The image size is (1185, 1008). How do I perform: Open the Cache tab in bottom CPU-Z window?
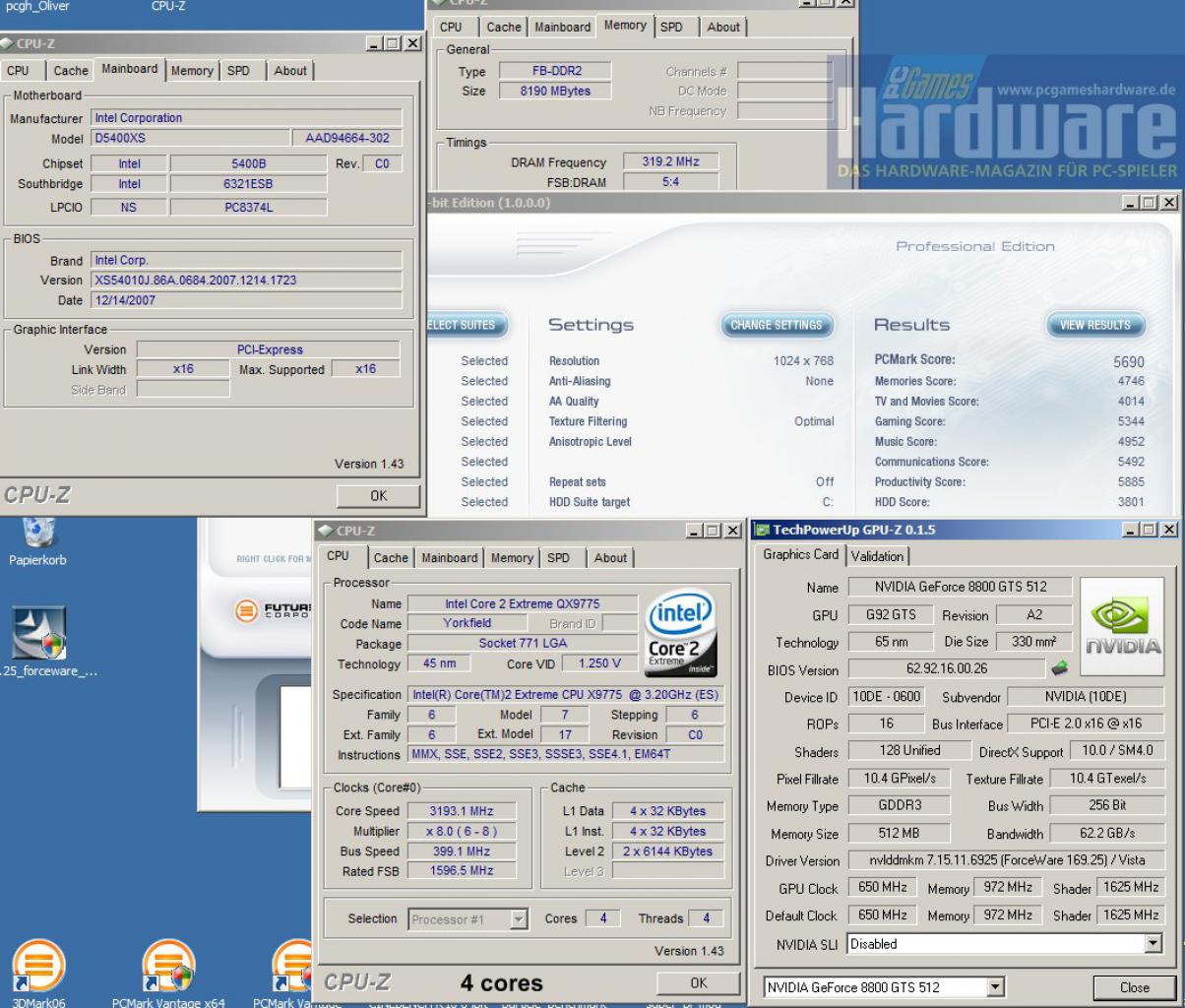point(392,558)
